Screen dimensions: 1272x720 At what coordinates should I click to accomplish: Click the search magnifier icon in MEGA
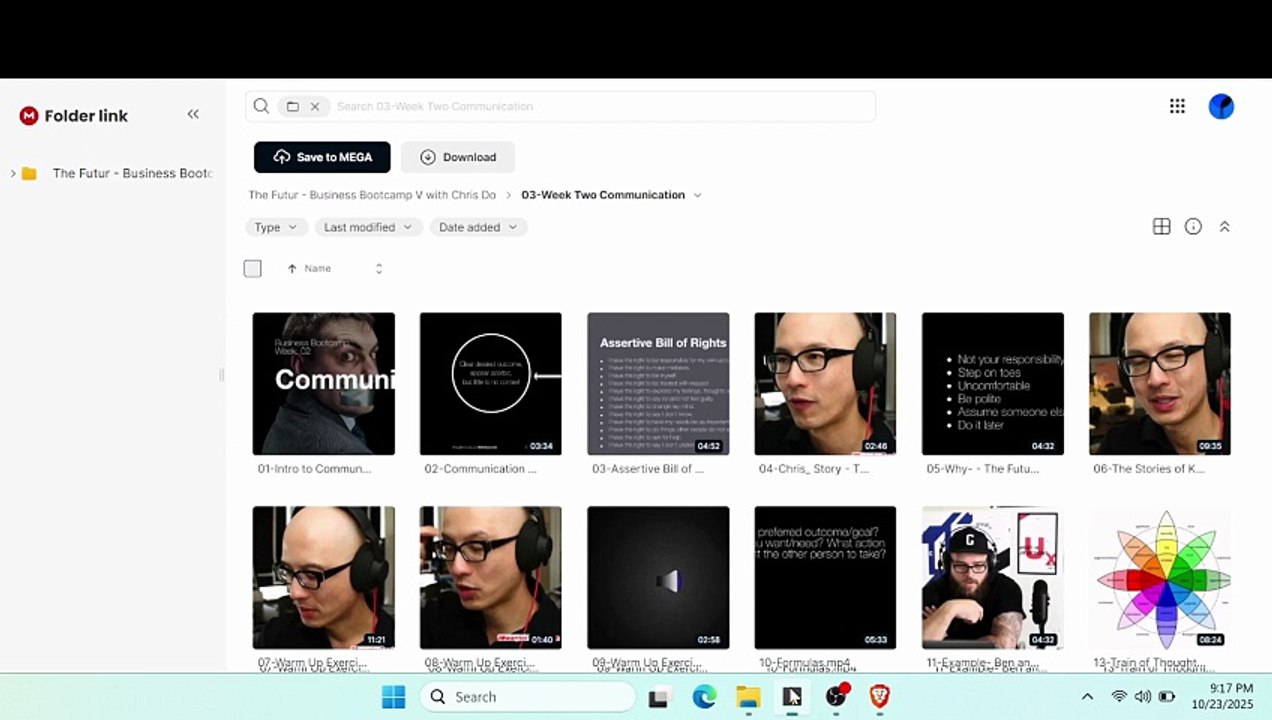(261, 106)
